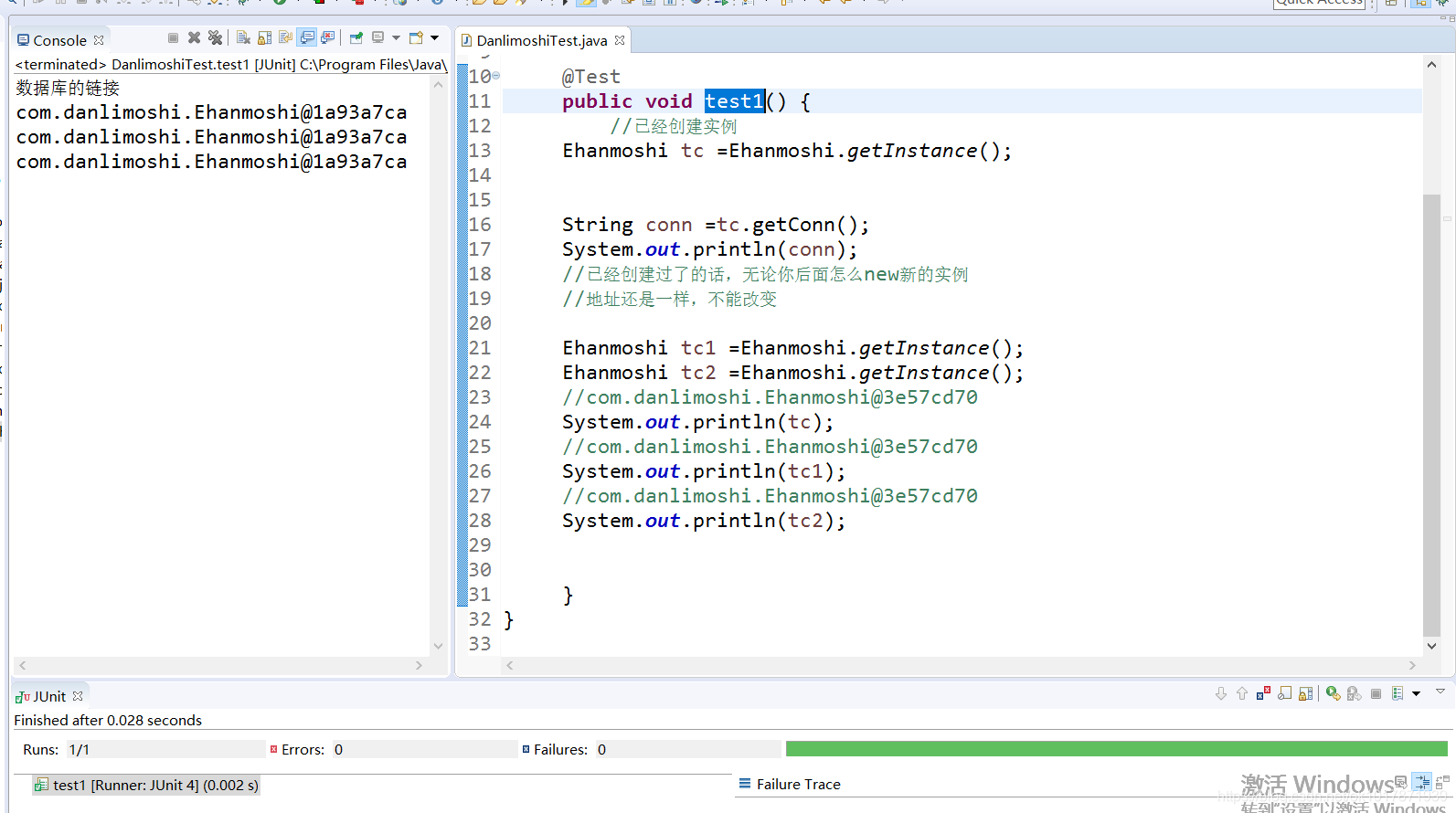Click the Failure Trace label

pos(798,784)
